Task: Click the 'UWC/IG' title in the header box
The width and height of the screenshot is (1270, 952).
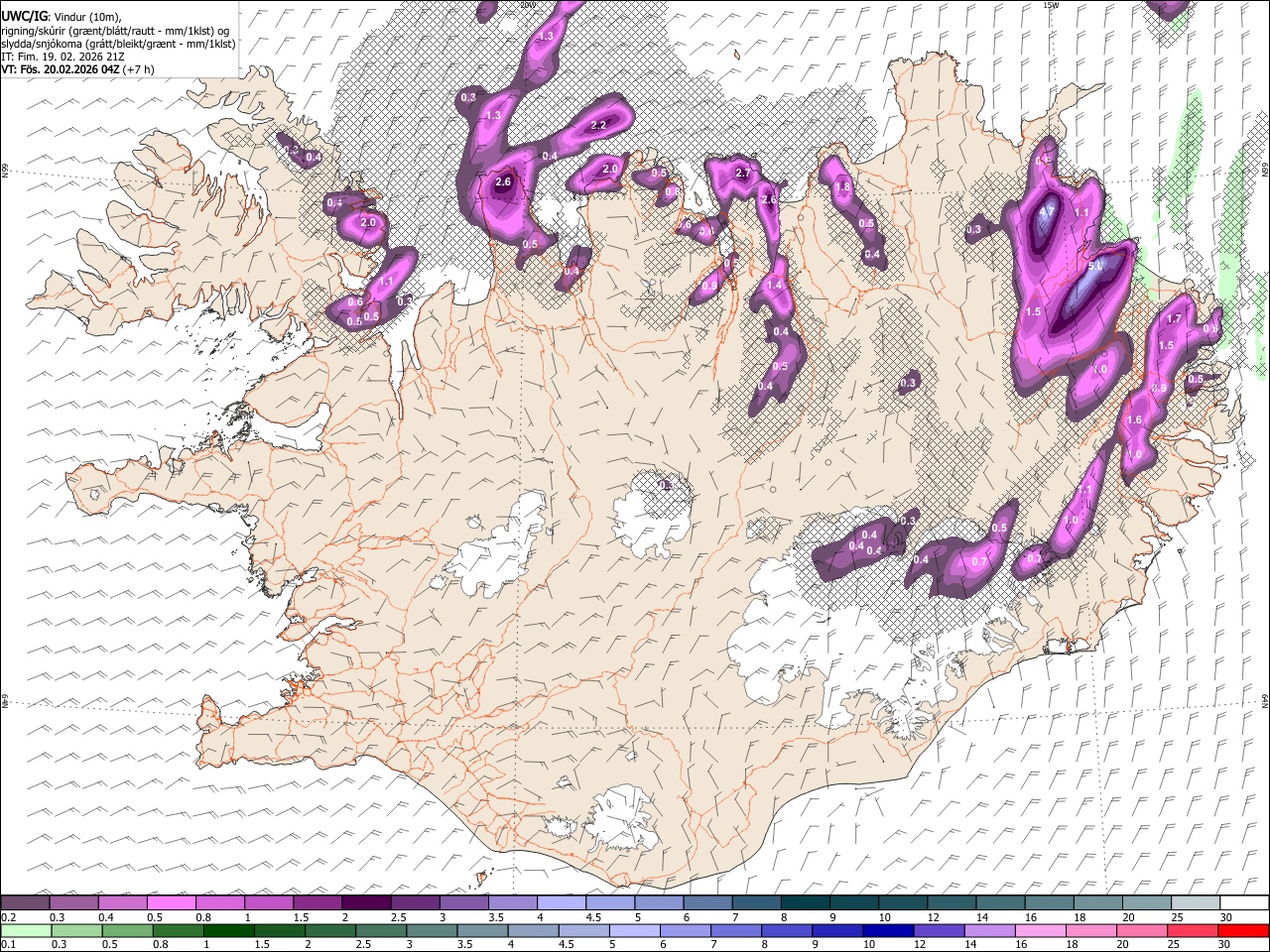Action: click(23, 16)
